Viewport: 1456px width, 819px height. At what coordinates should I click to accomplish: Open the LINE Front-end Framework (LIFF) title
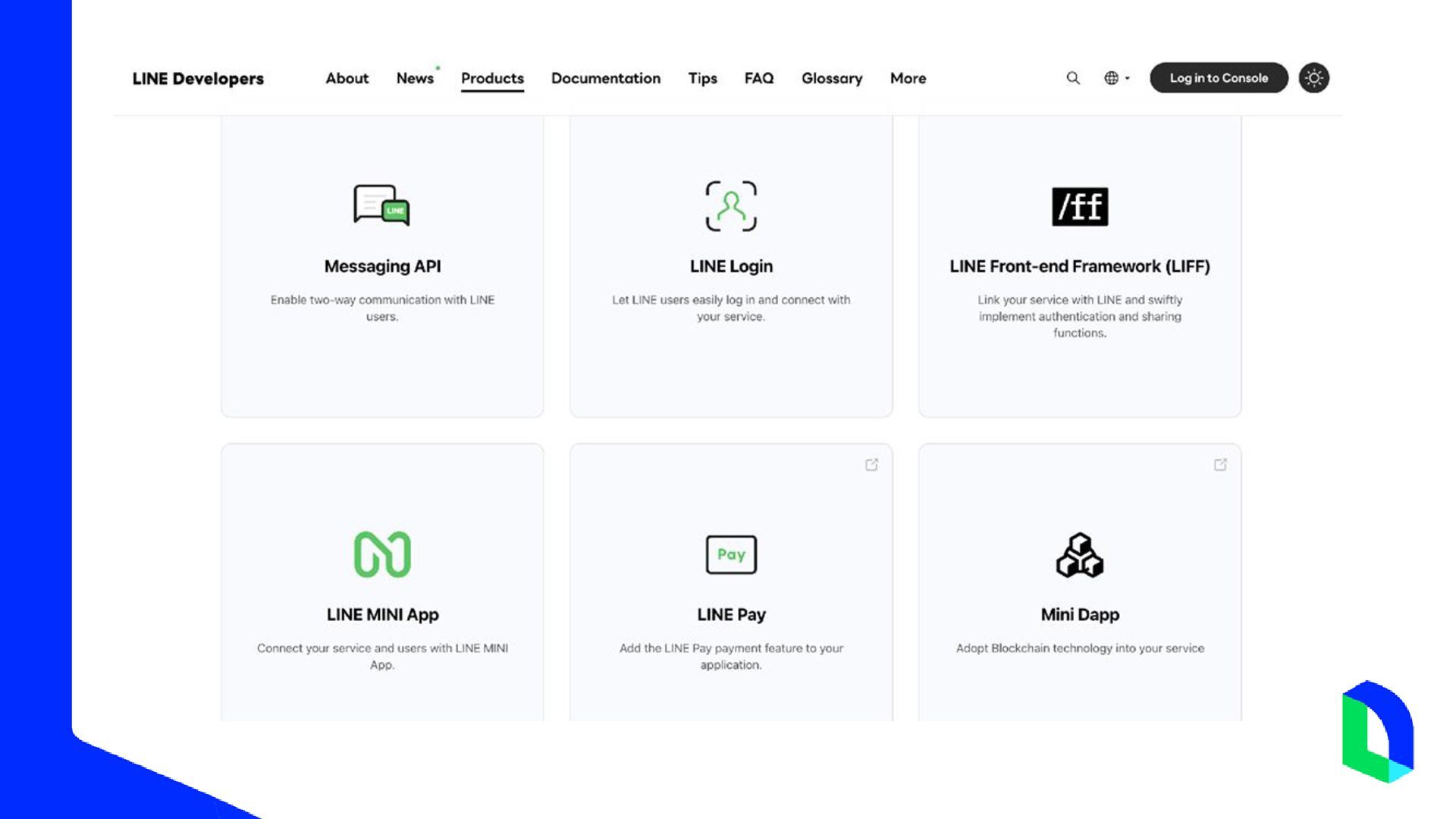pyautogui.click(x=1080, y=266)
